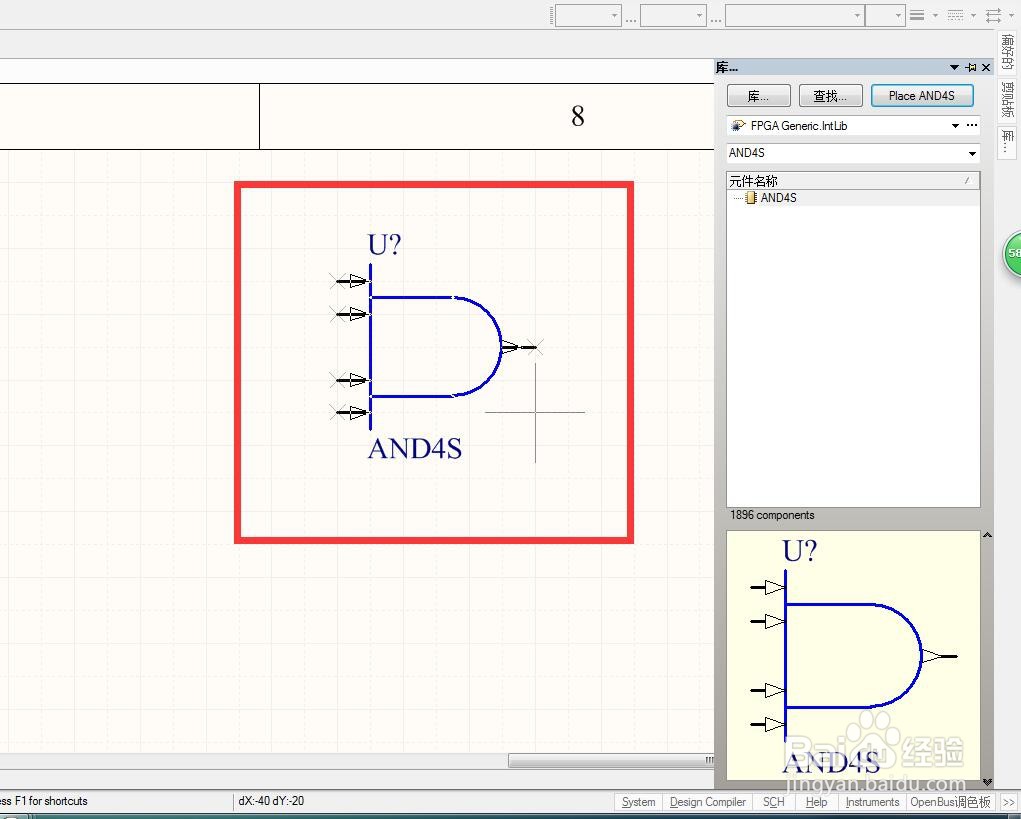Click the ellipsis button after the second toolbar combo box
The height and width of the screenshot is (819, 1021).
click(x=715, y=18)
